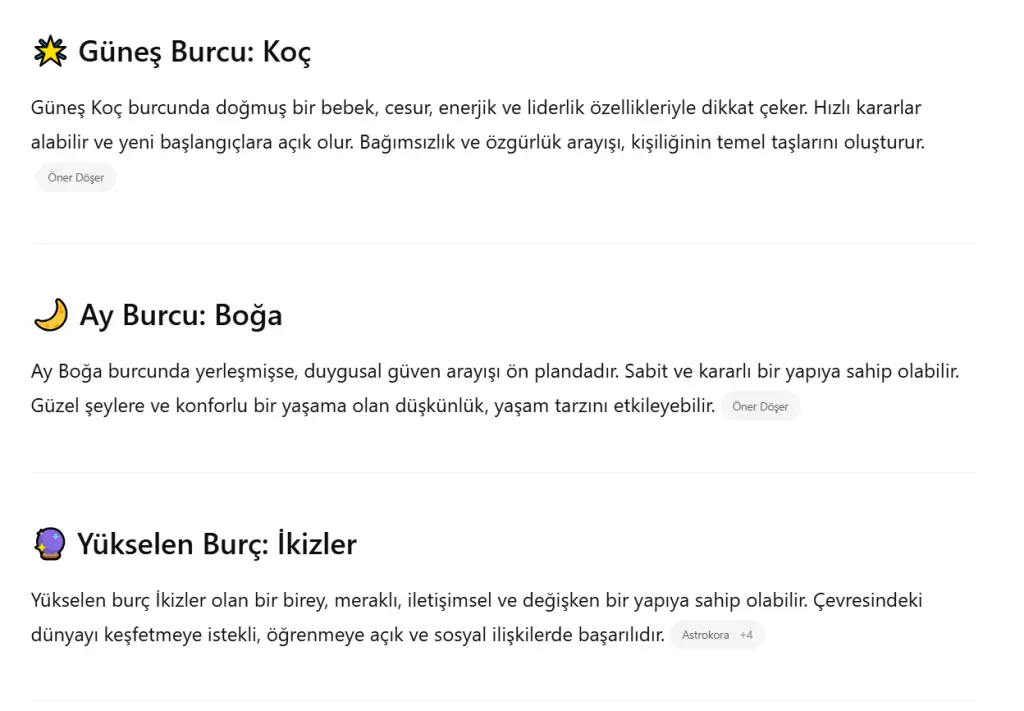Expand the +4 additional sources indicator
This screenshot has height=711, width=1024.
pyautogui.click(x=746, y=635)
